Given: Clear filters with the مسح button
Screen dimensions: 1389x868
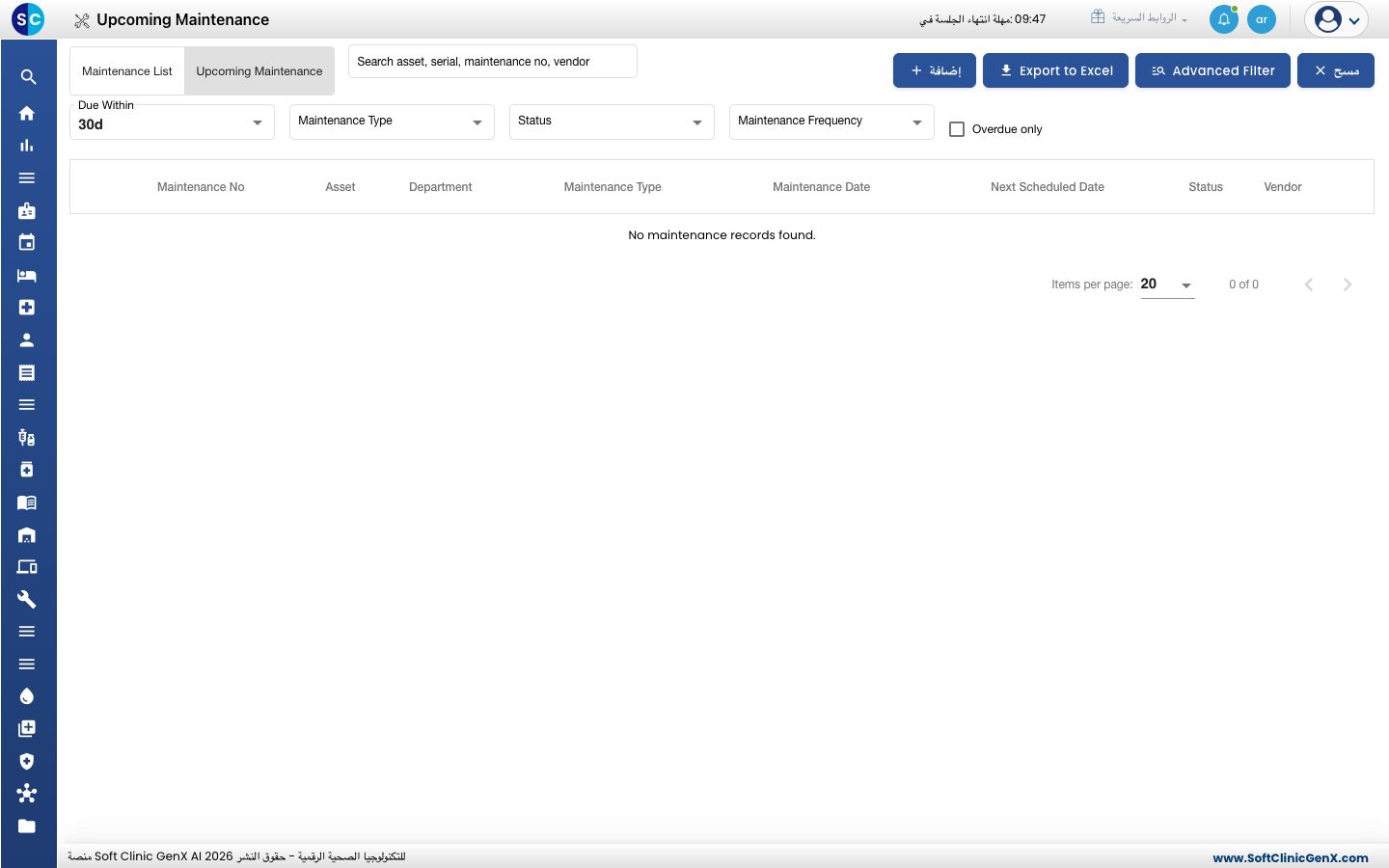Looking at the screenshot, I should [1336, 70].
